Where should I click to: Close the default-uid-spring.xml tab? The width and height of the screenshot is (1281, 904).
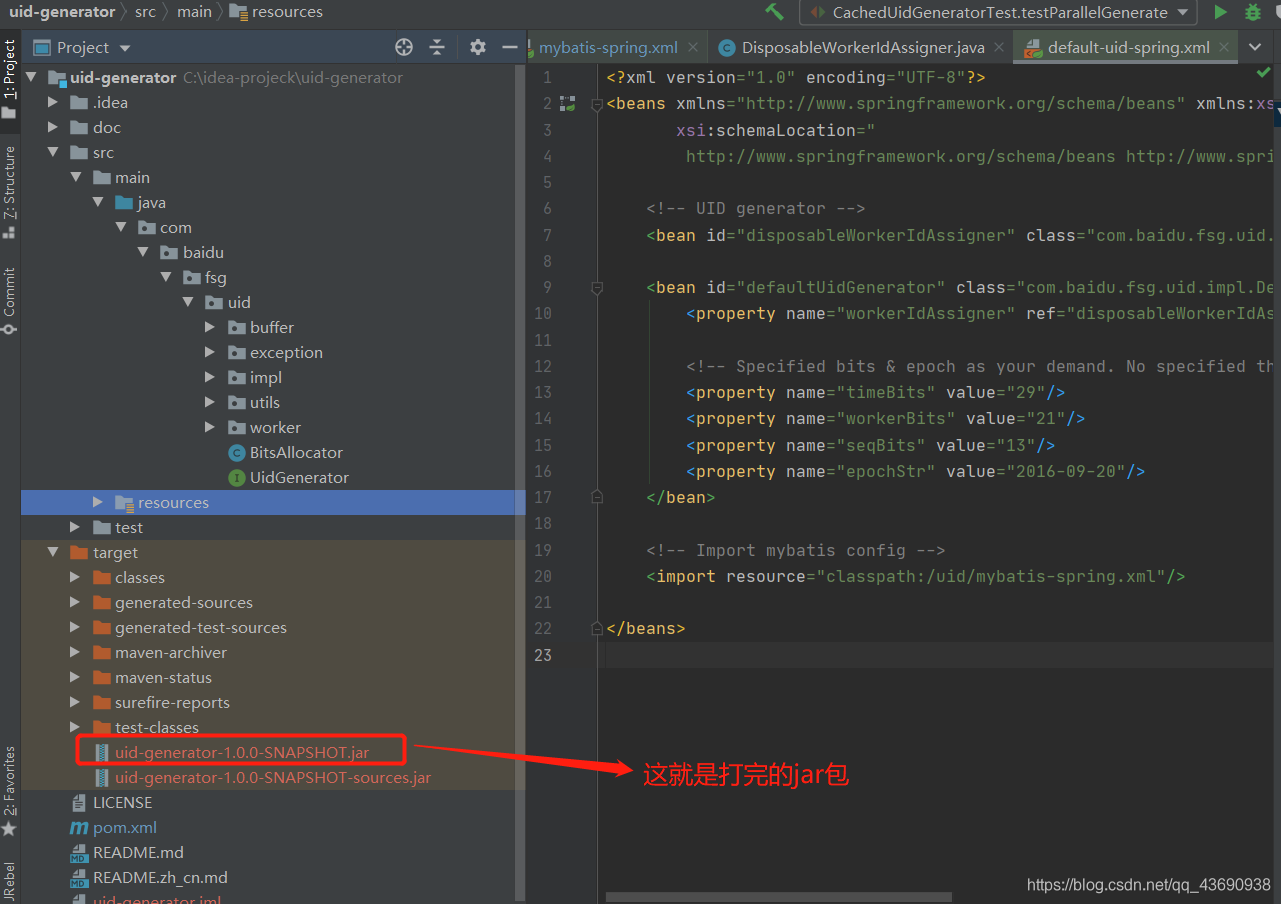(1224, 47)
